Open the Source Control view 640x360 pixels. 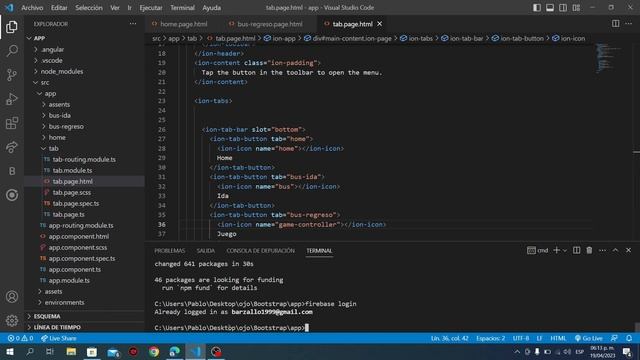(12, 75)
